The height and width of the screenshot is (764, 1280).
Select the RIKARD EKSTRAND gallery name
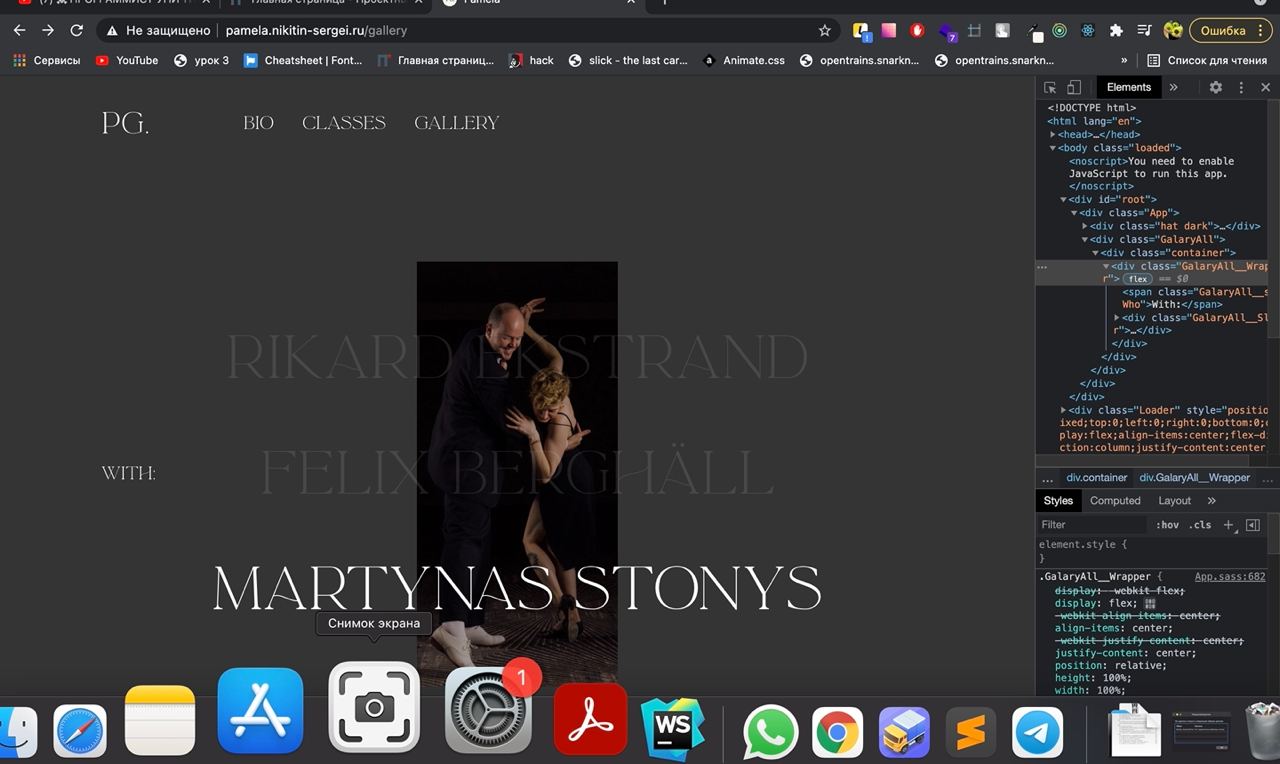coord(517,356)
